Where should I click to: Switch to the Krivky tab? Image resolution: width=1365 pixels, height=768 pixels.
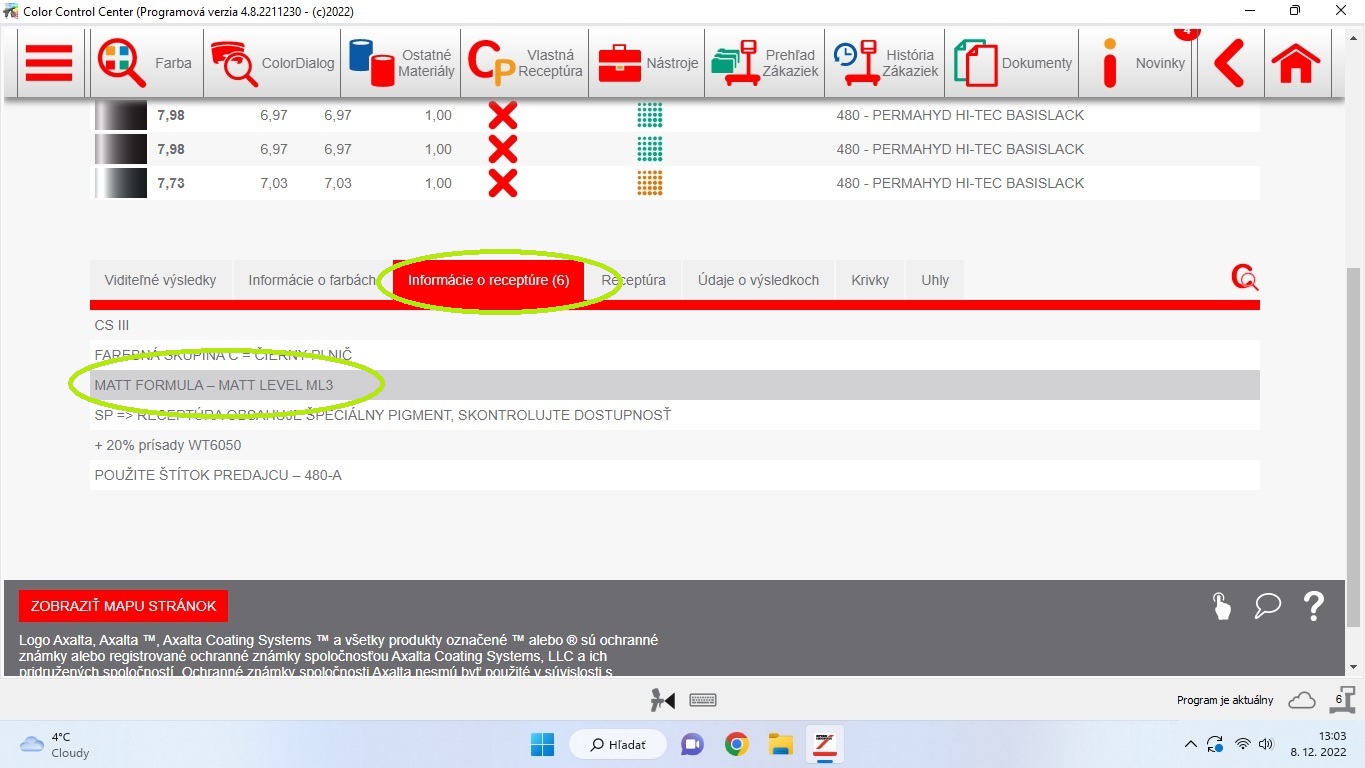point(870,280)
